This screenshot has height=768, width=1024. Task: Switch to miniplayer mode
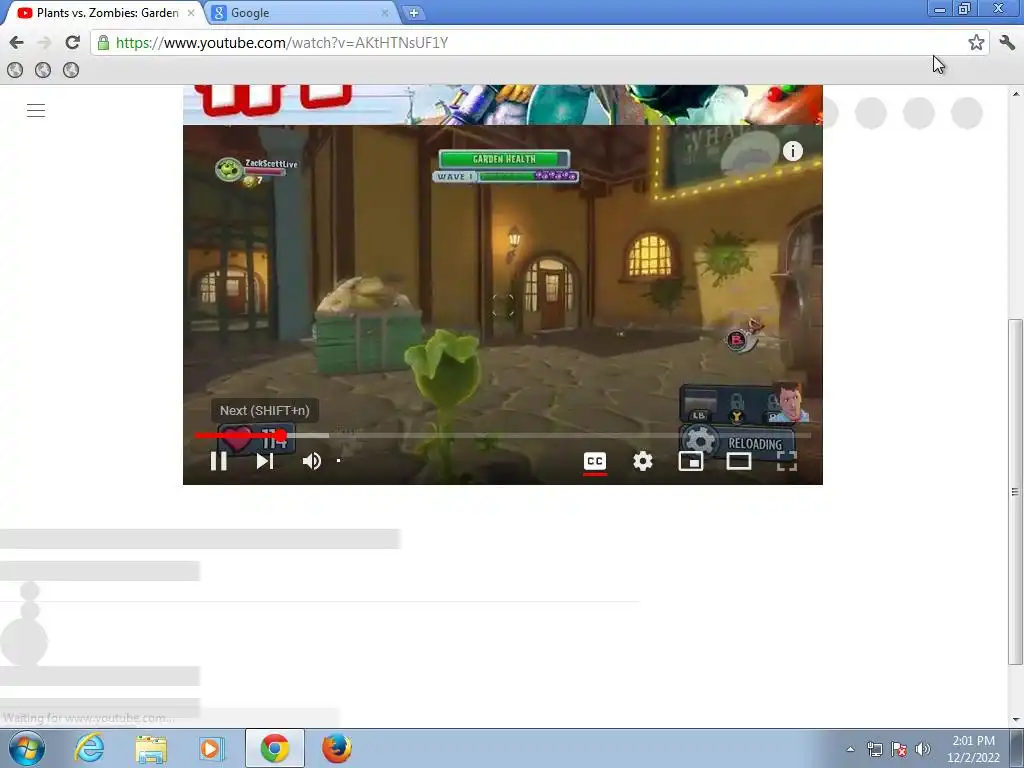pos(690,461)
